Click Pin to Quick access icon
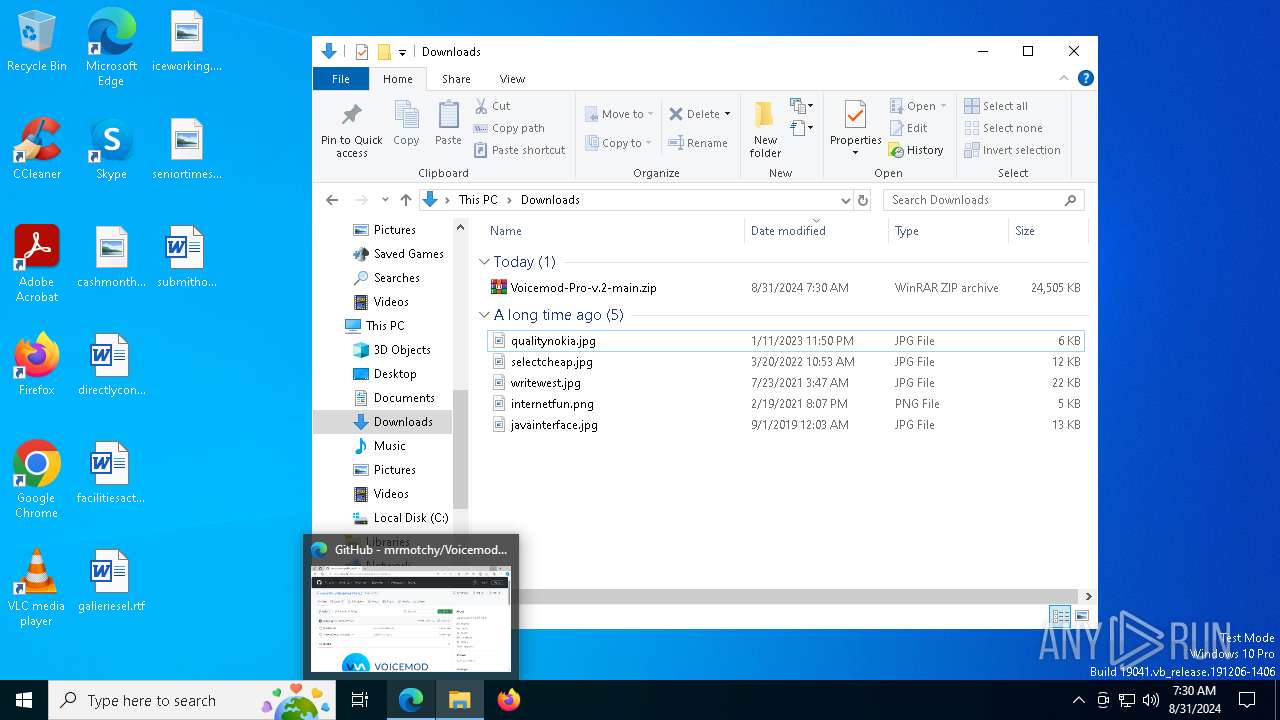This screenshot has height=720, width=1280. pyautogui.click(x=351, y=114)
